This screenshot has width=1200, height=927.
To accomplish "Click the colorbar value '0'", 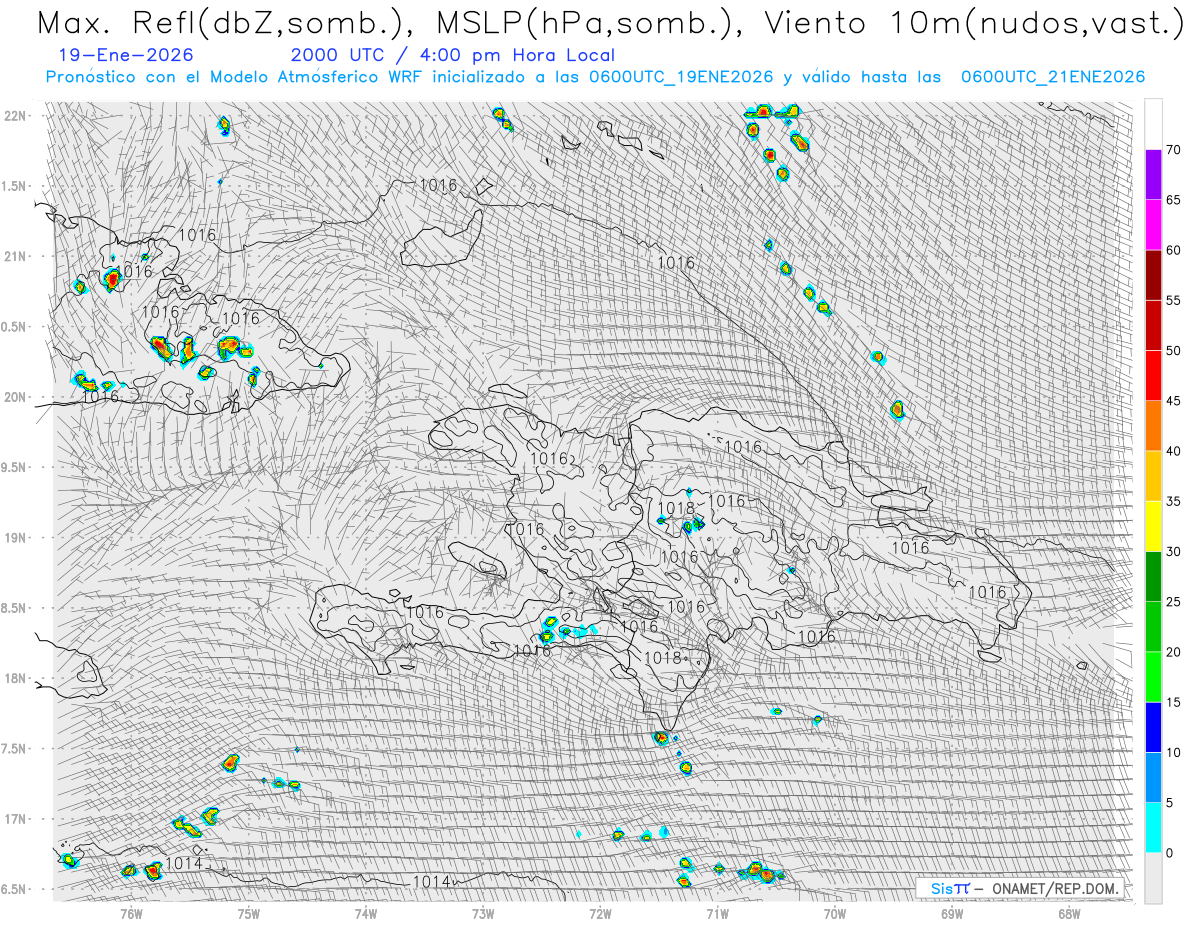I will (x=1171, y=852).
